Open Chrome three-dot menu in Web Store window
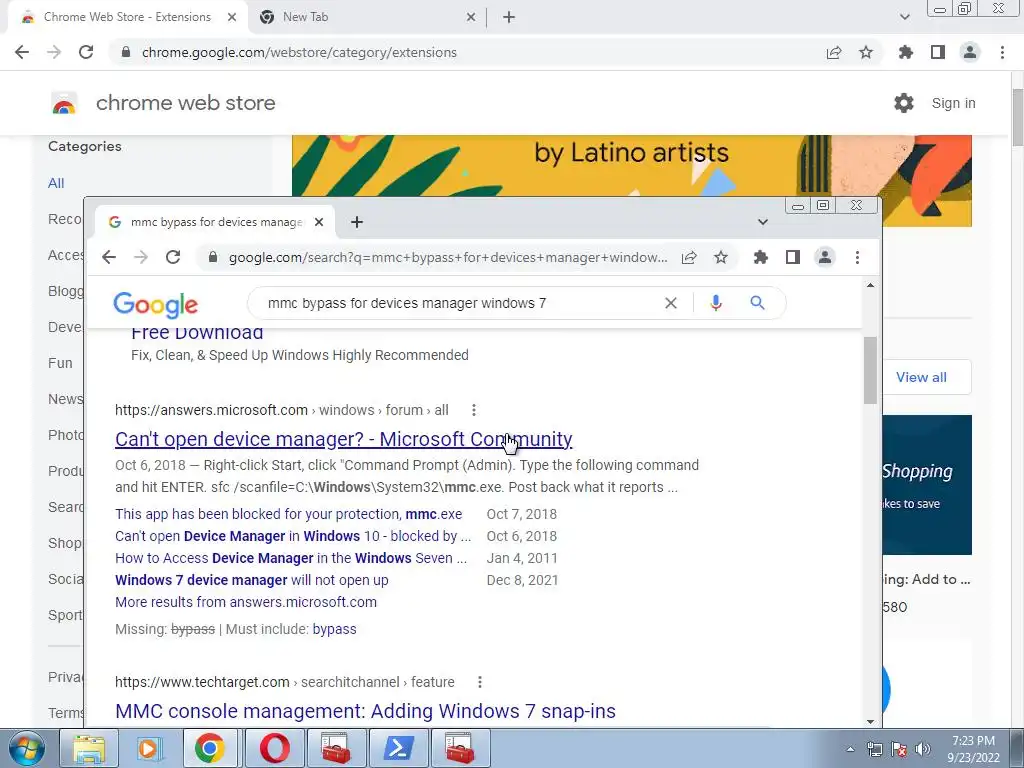The image size is (1024, 768). (1002, 52)
